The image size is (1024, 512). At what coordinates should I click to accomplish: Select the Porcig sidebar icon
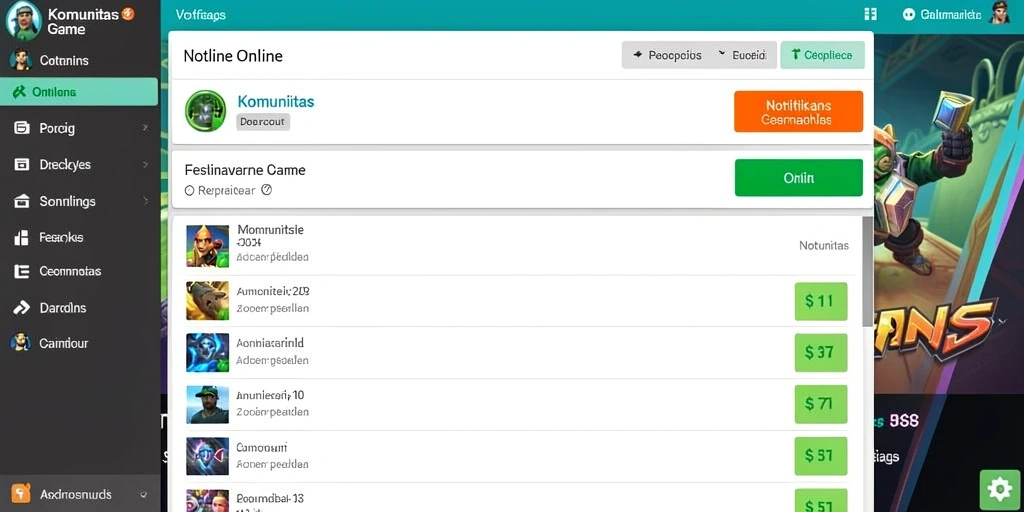pos(22,128)
